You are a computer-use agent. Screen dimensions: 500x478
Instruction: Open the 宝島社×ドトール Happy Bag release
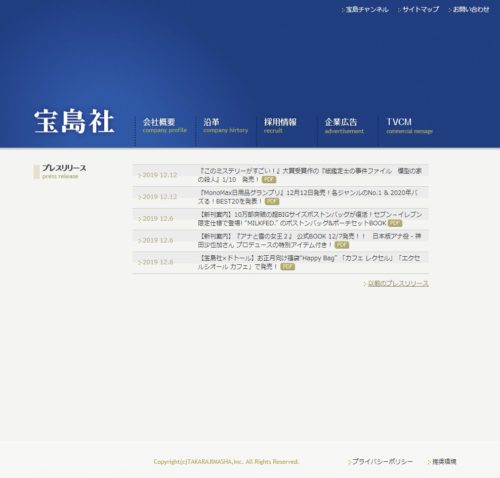[x=309, y=262]
